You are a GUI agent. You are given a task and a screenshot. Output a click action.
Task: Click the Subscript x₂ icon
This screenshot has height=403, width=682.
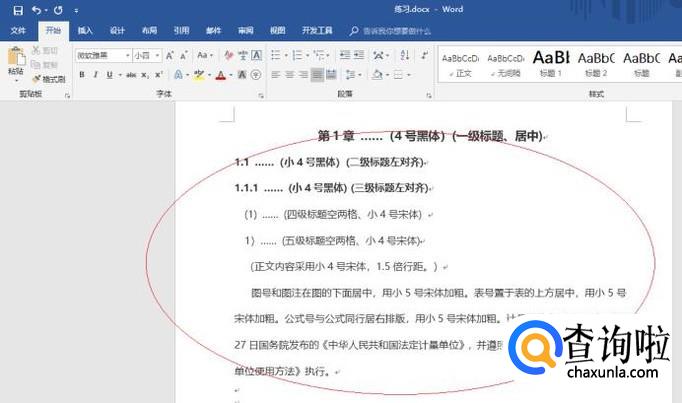coord(143,75)
